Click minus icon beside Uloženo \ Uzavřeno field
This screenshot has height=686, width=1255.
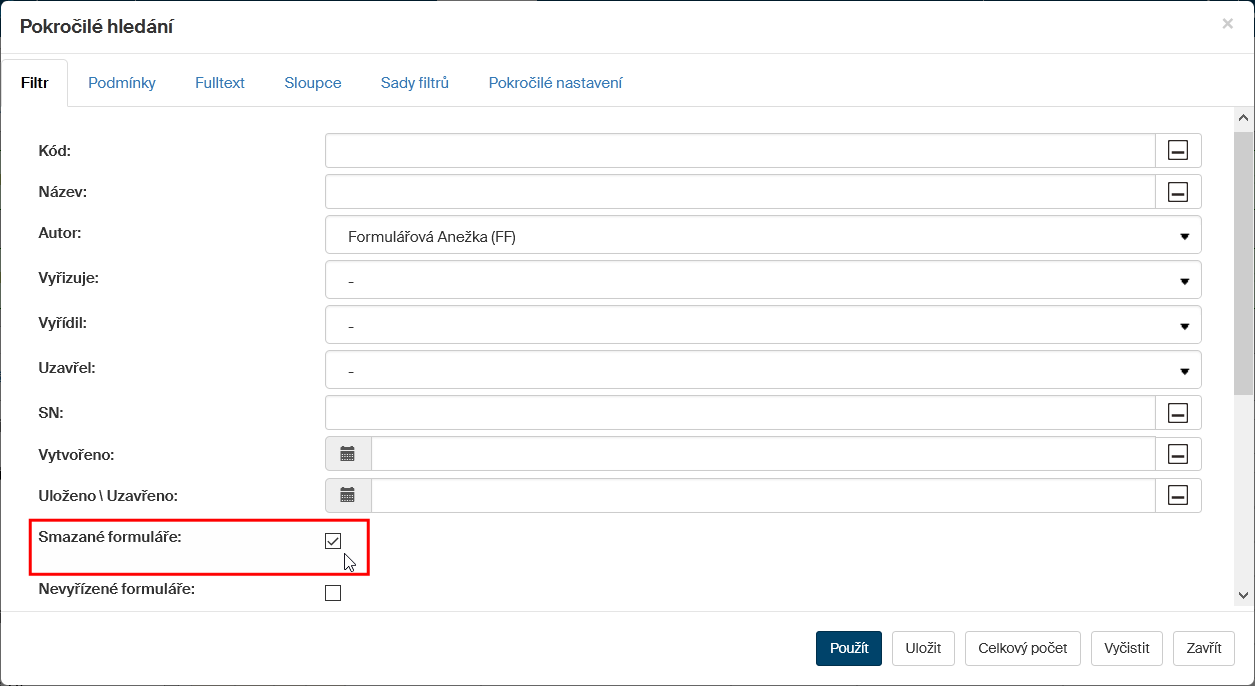(x=1178, y=495)
